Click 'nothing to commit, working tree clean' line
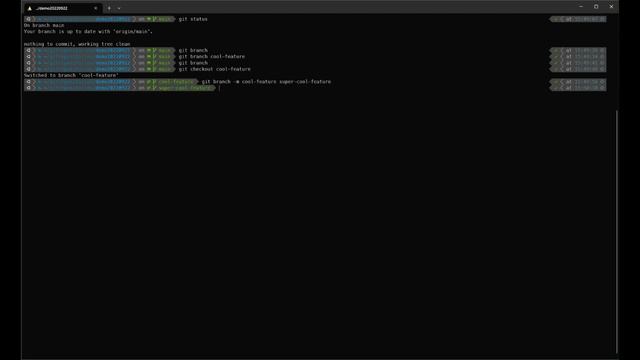Viewport: 640px width, 360px height. [77, 44]
